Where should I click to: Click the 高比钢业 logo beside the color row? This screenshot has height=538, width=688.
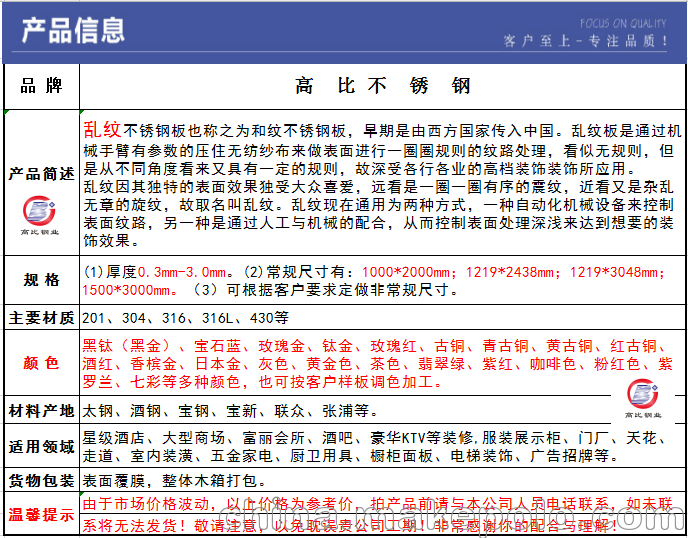(x=643, y=398)
